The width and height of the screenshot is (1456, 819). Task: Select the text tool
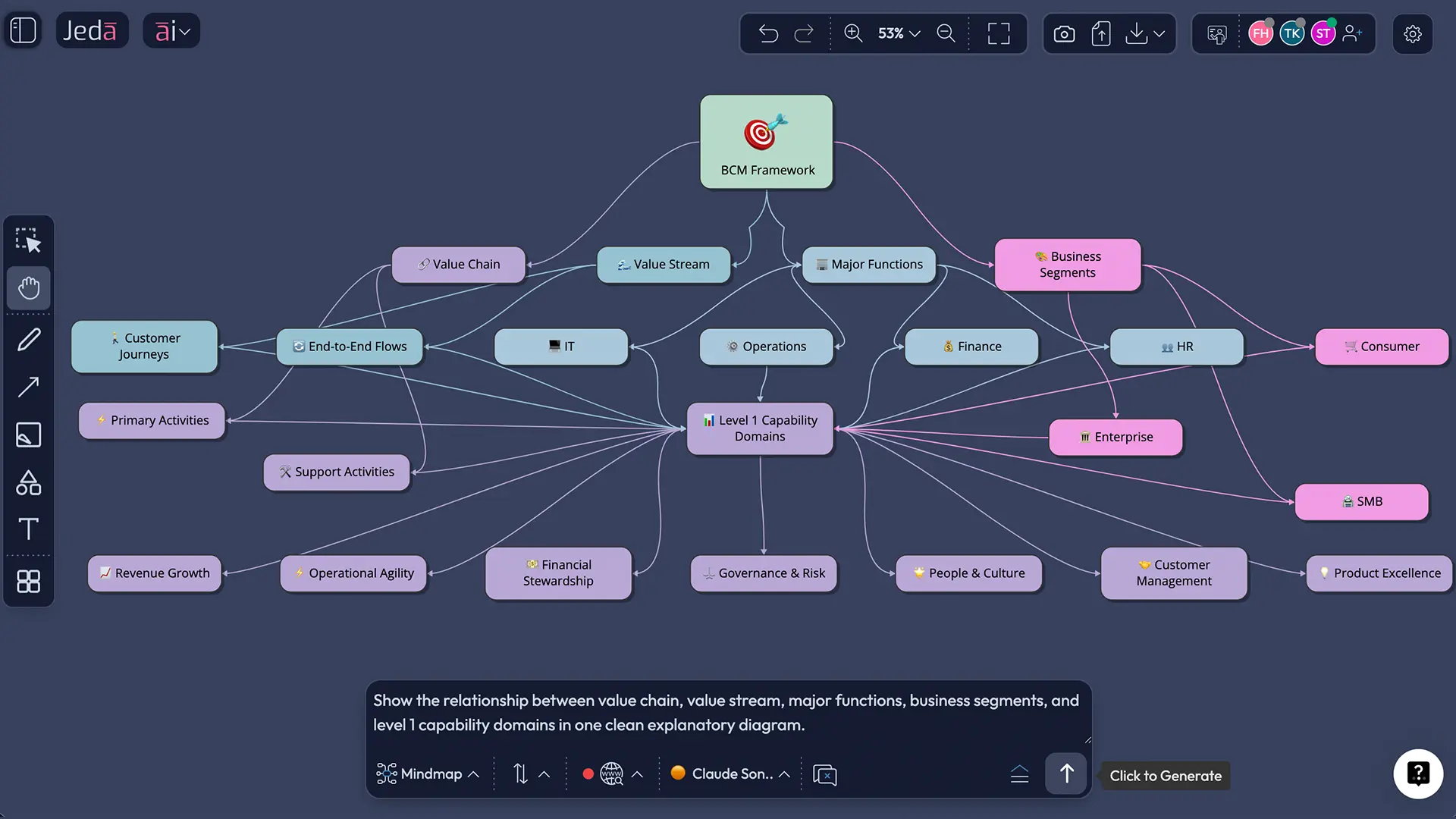coord(28,529)
